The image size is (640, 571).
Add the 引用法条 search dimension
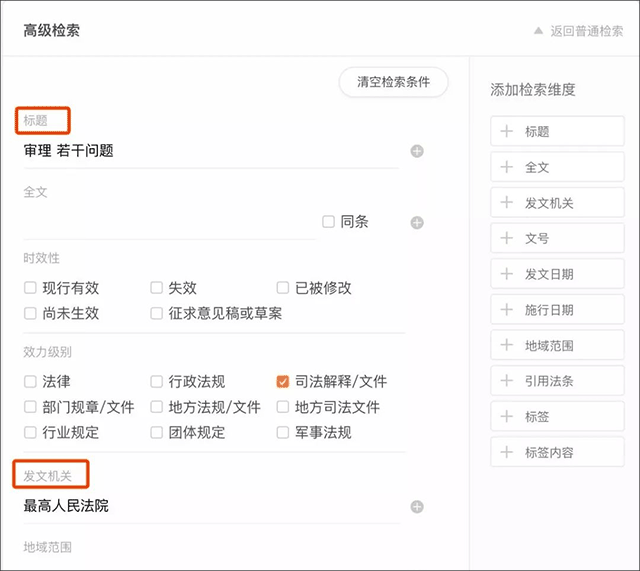(x=557, y=381)
